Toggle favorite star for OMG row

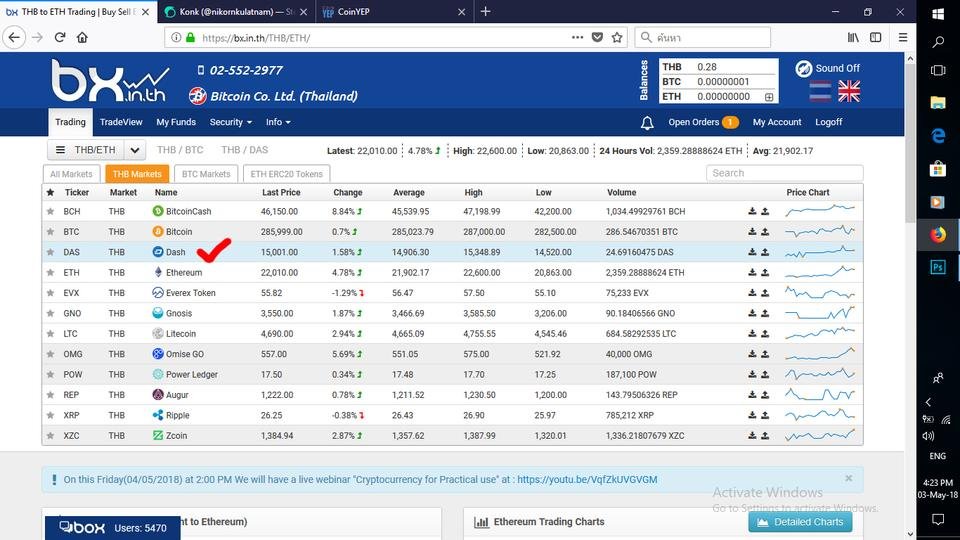(50, 354)
